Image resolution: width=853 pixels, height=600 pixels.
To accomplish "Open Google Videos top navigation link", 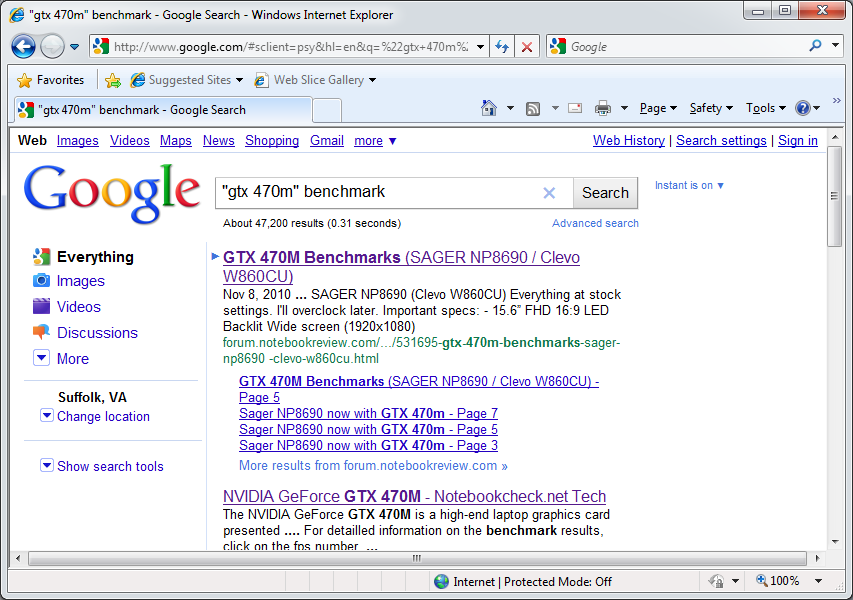I will point(129,140).
